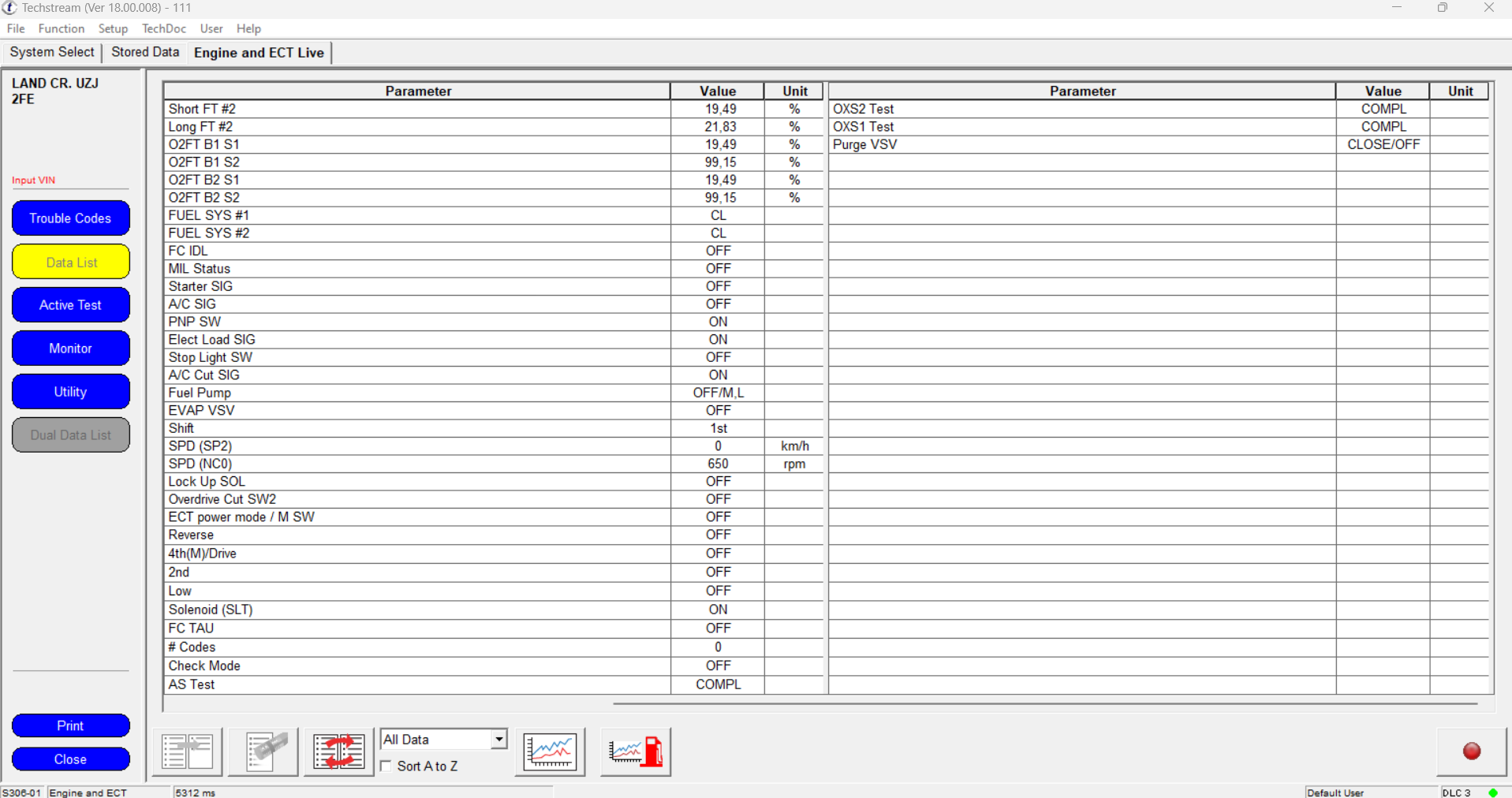Open the Help menu
1512x798 pixels.
pyautogui.click(x=248, y=28)
